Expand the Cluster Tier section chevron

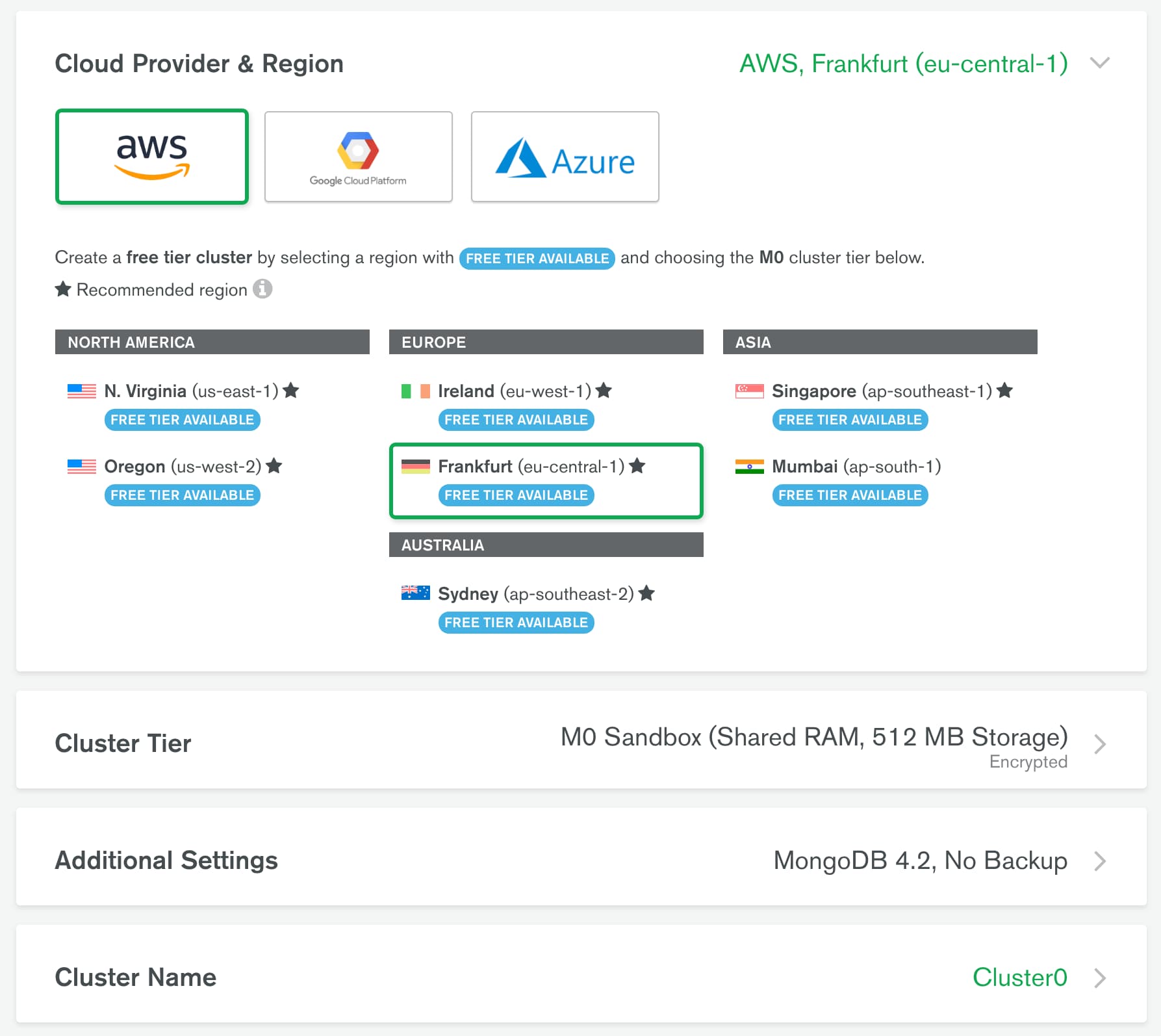coord(1100,744)
